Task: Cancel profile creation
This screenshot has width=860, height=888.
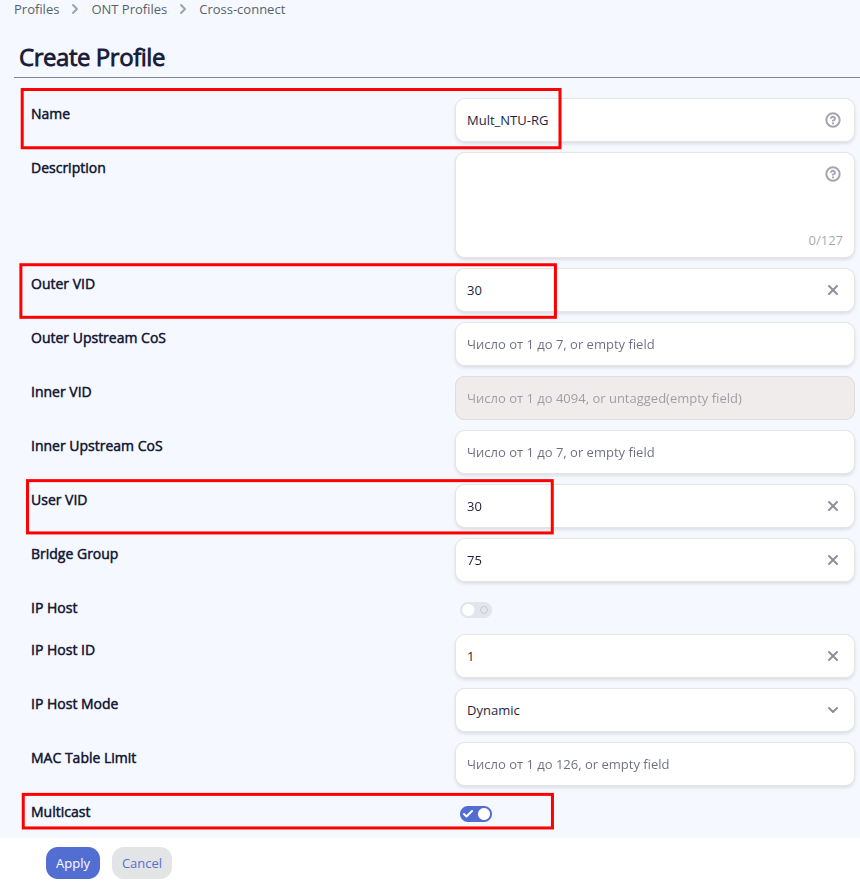Action: coord(142,863)
